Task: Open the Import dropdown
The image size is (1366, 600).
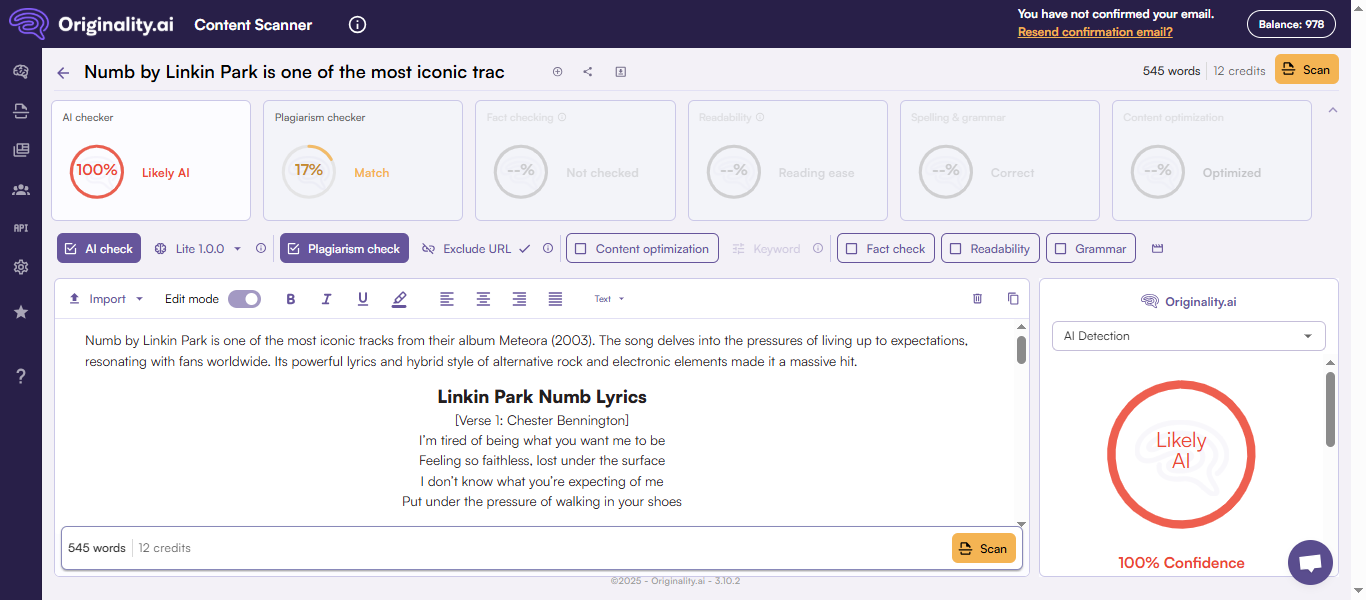Action: point(106,299)
